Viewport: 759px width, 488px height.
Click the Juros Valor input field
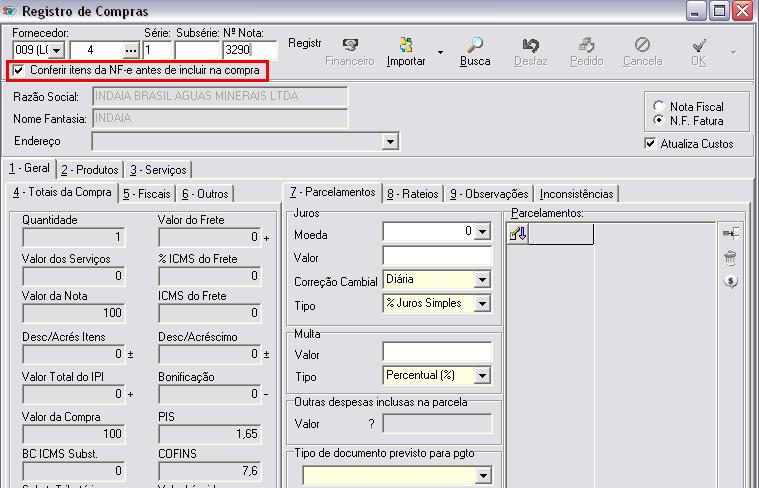pyautogui.click(x=436, y=257)
